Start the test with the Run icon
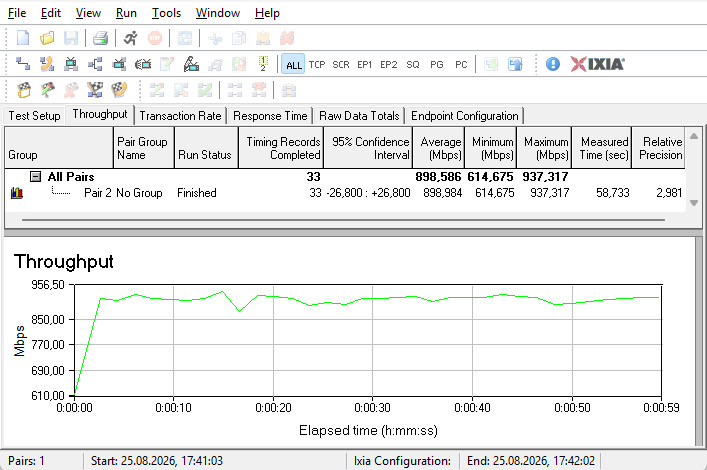 coord(131,38)
